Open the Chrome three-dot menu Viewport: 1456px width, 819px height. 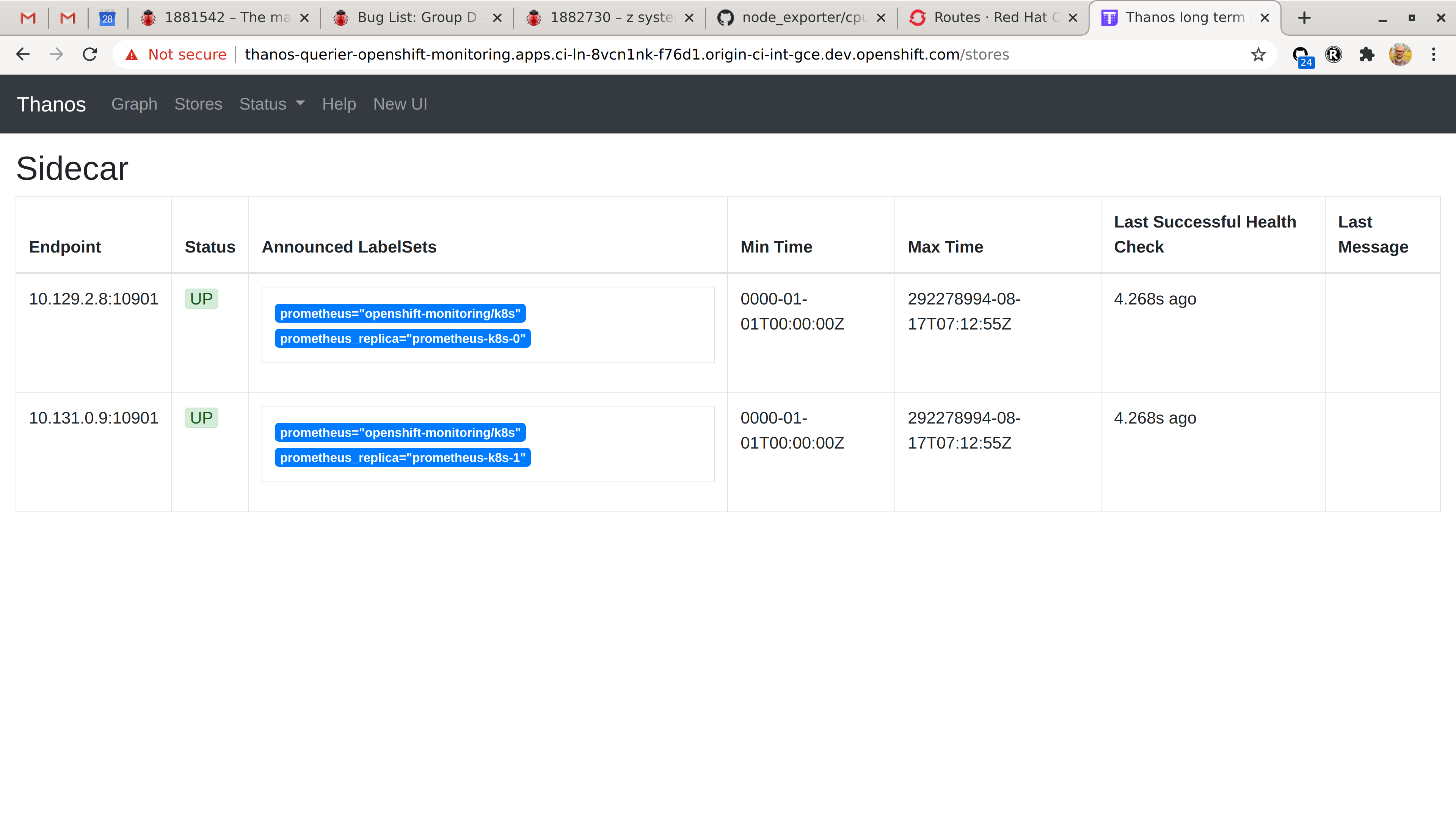1433,54
